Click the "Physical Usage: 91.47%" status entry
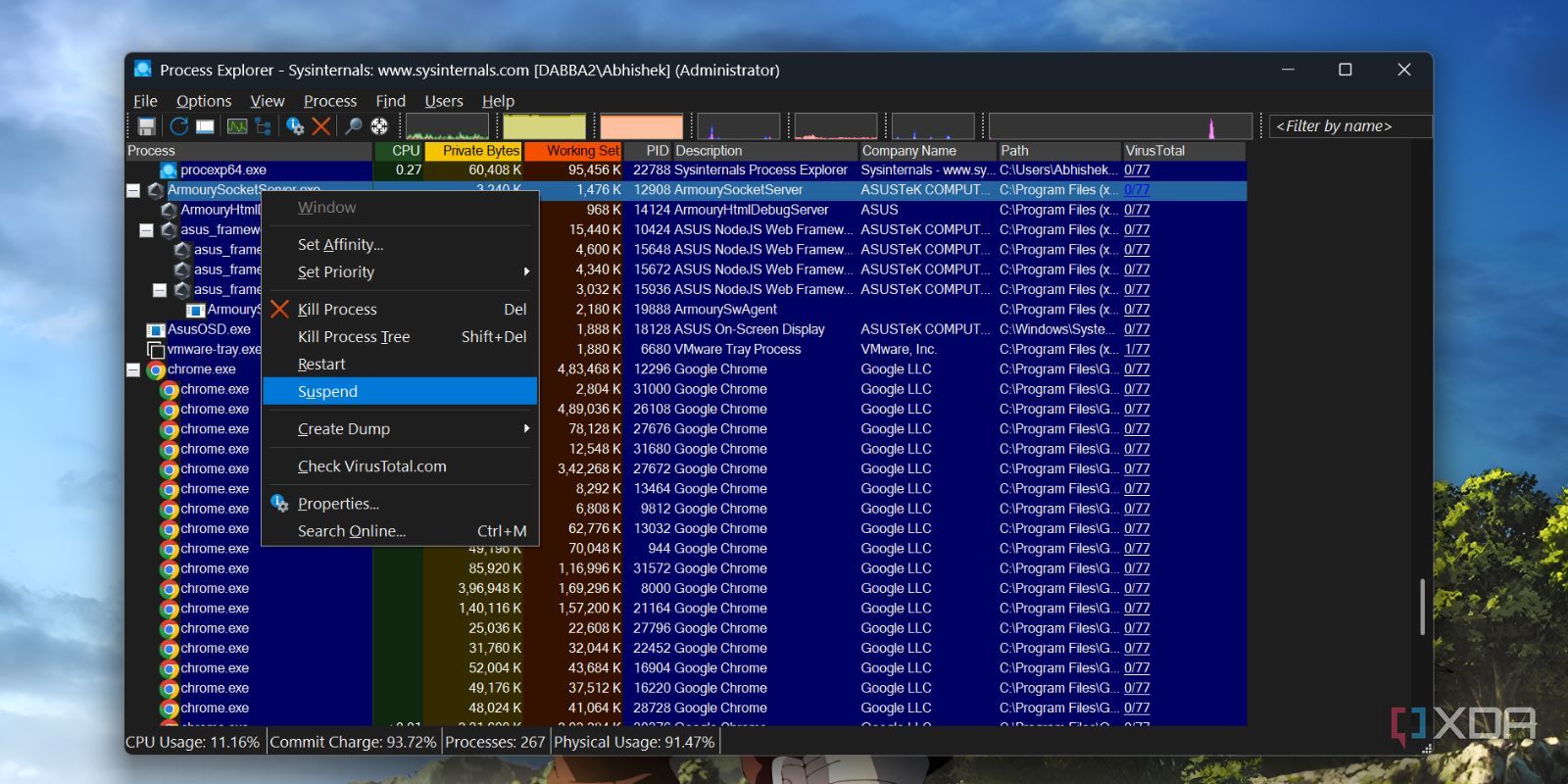 pos(634,743)
